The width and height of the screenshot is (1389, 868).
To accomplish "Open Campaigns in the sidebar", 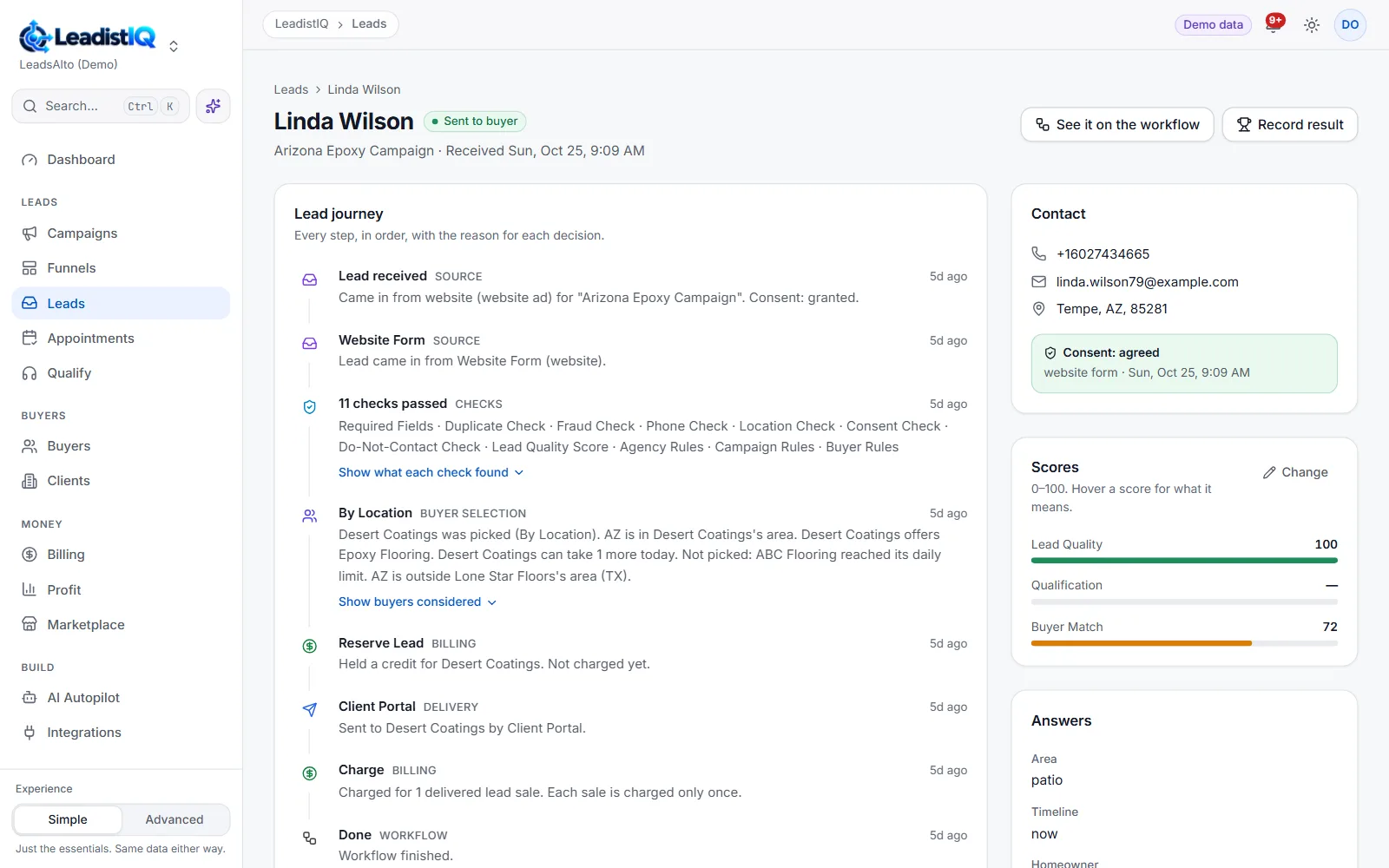I will (121, 233).
